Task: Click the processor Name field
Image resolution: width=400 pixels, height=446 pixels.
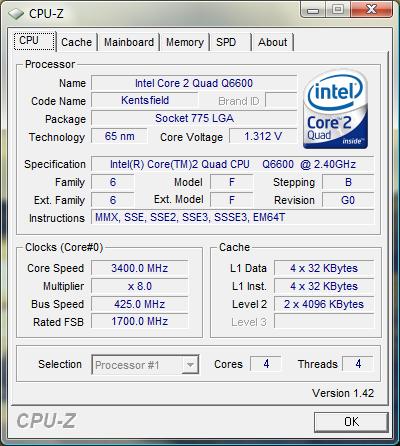Action: [x=194, y=83]
